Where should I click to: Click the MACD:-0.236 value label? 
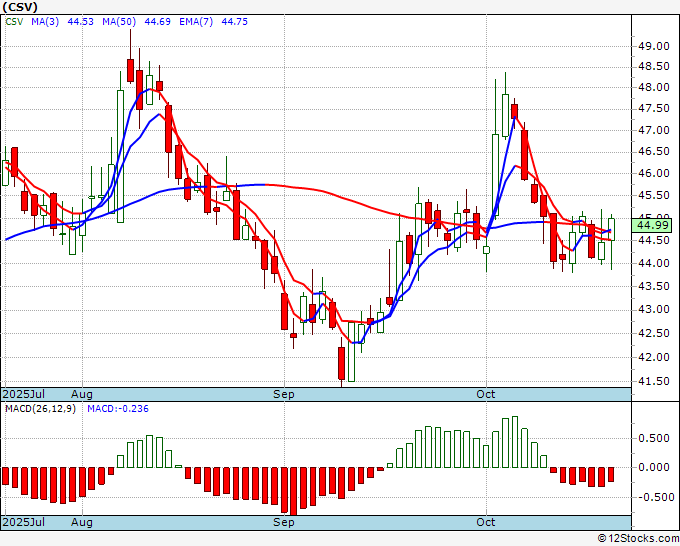[x=116, y=408]
